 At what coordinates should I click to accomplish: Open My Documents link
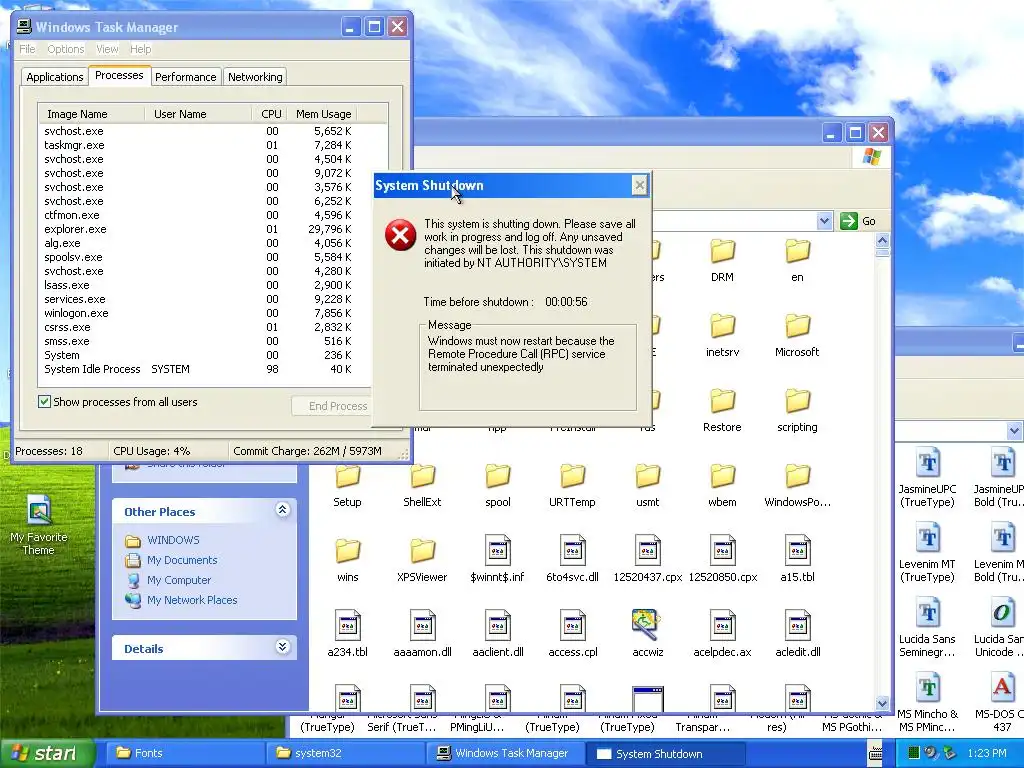(x=182, y=560)
